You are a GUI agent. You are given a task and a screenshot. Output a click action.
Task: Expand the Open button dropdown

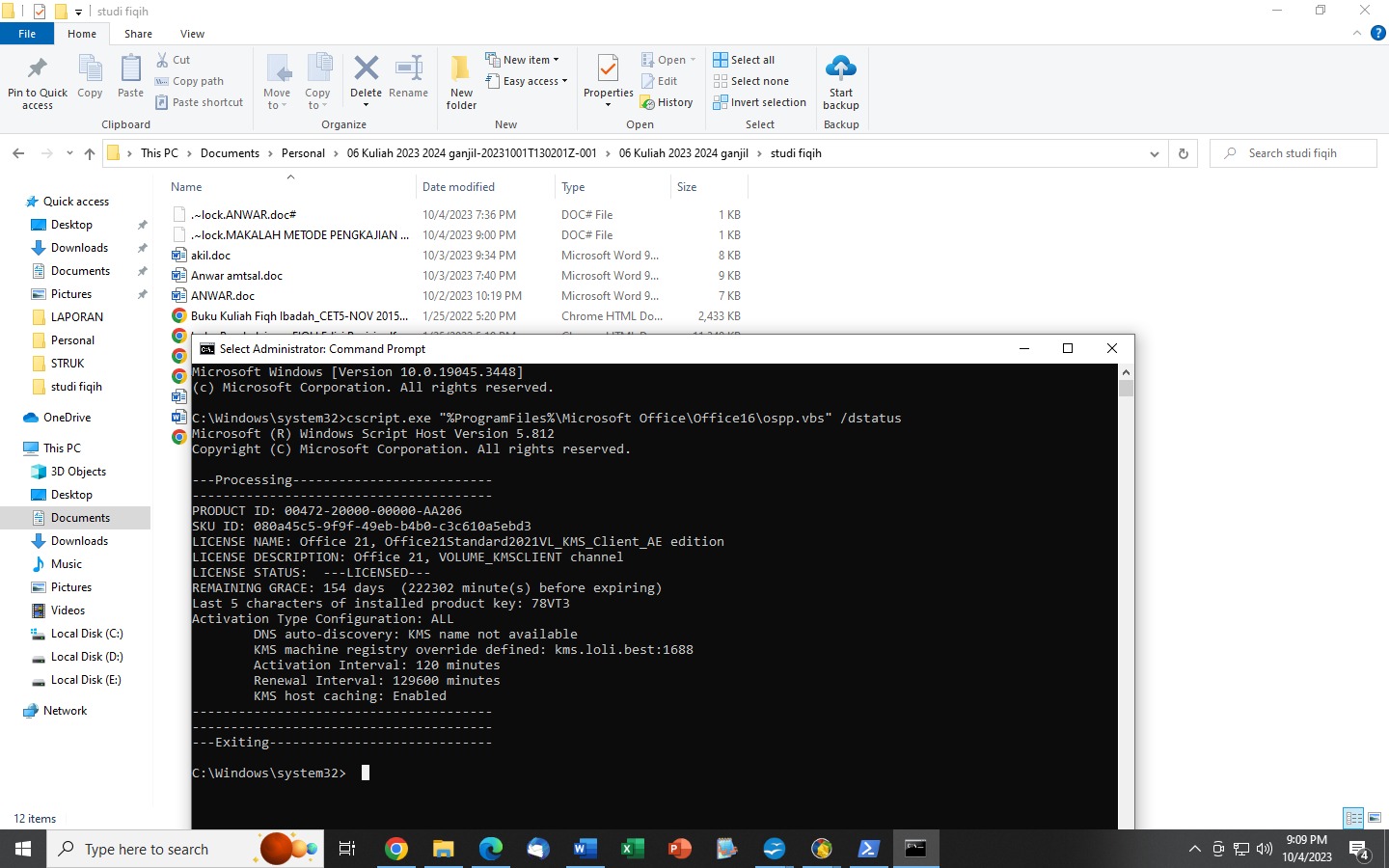coord(693,60)
